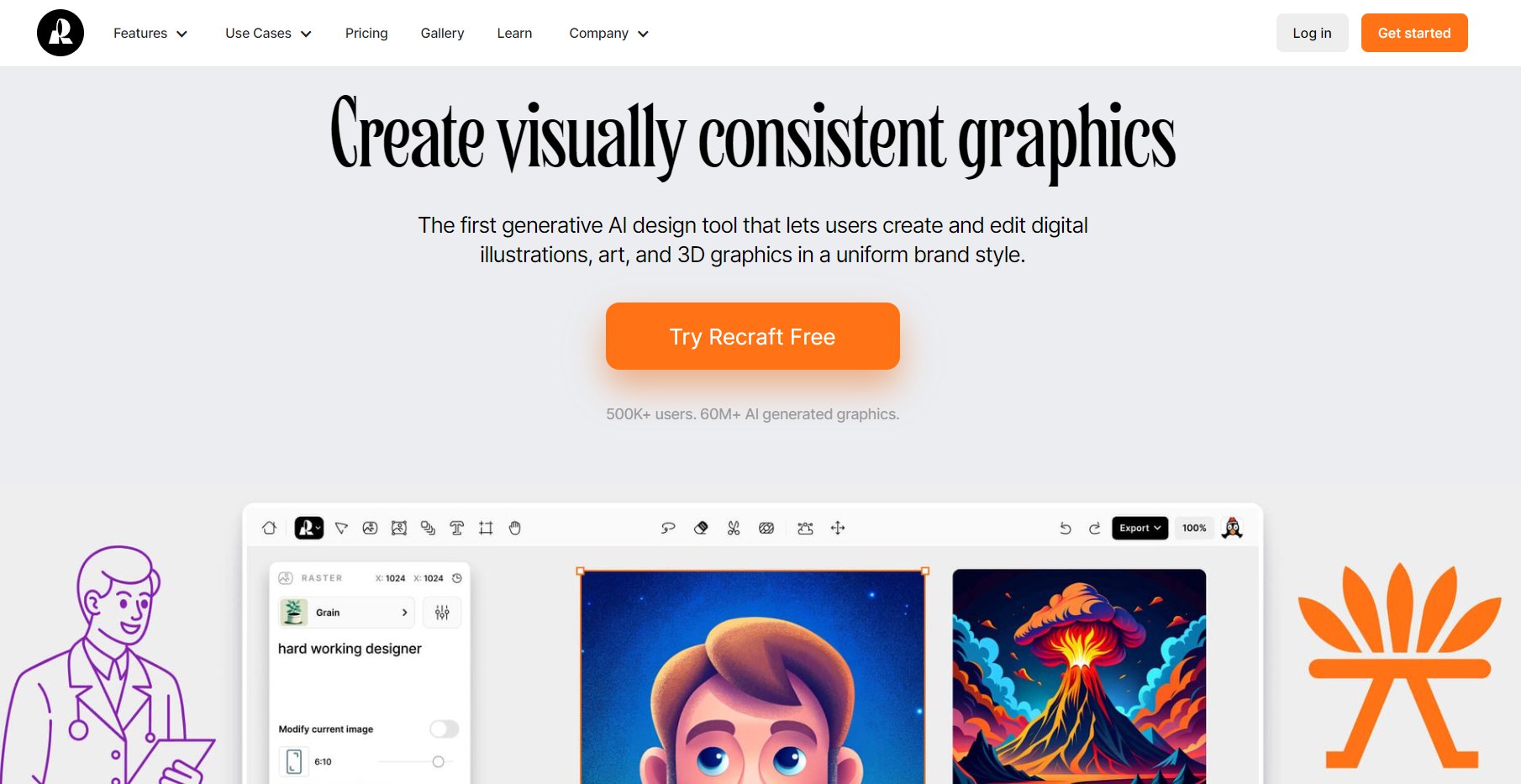Select the home icon in the editor toolbar
Screen dimensions: 1521x784
tap(269, 528)
